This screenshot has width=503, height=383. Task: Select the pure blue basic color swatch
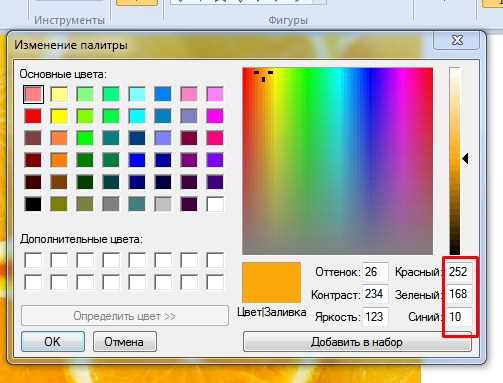[x=137, y=160]
